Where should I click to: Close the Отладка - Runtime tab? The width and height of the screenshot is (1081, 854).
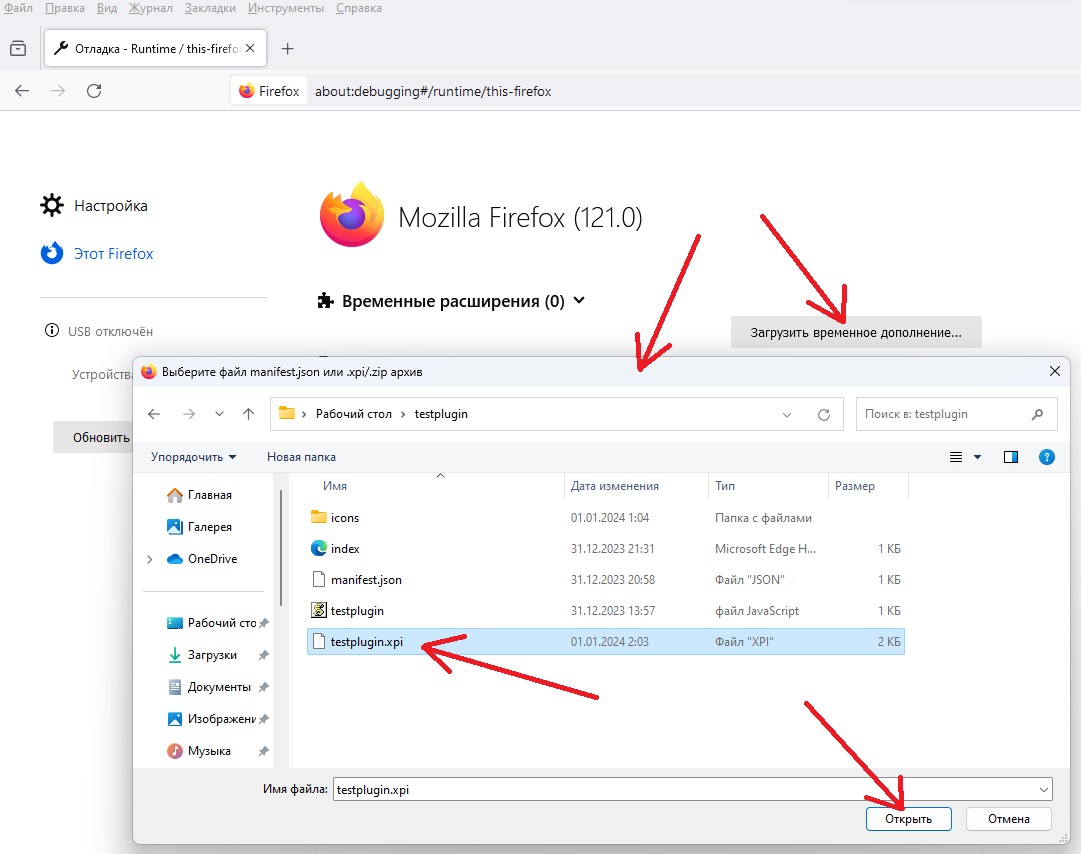point(250,48)
